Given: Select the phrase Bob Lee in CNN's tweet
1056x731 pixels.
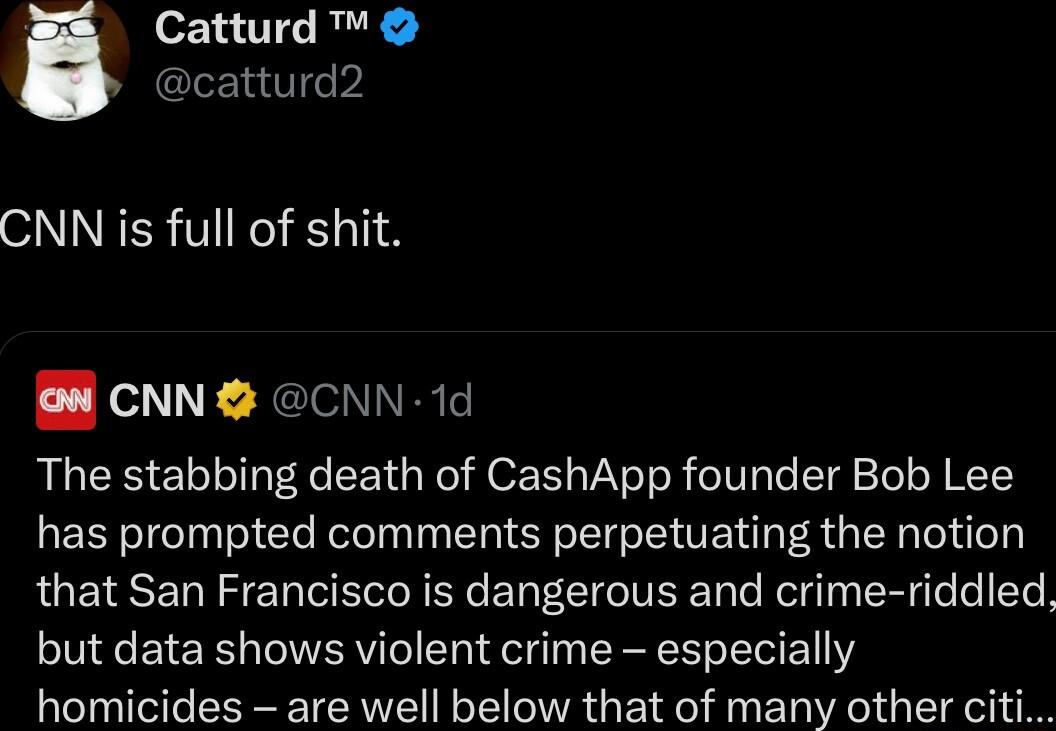Looking at the screenshot, I should click(x=935, y=475).
